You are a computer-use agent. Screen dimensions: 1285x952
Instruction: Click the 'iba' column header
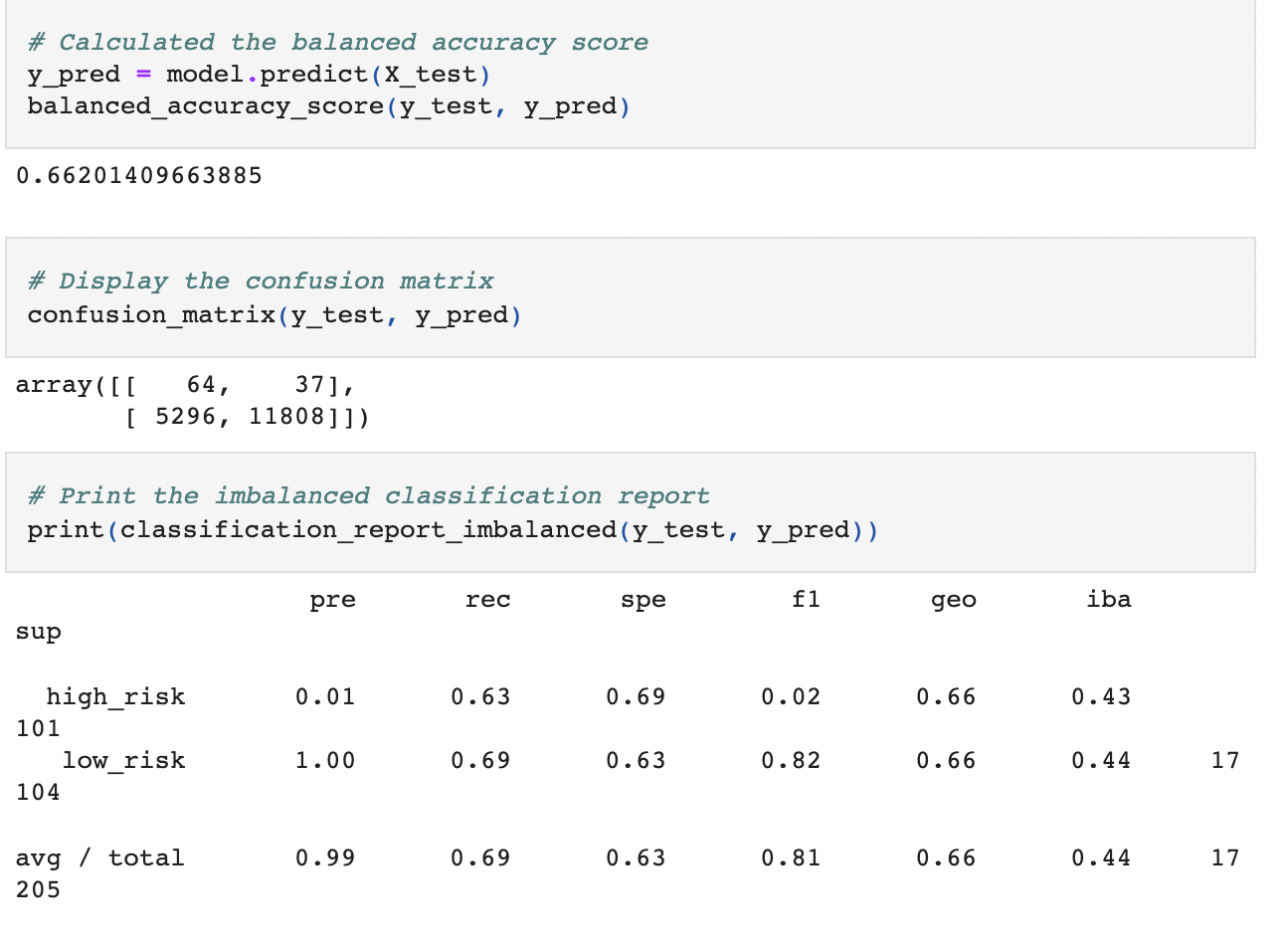pyautogui.click(x=1109, y=600)
